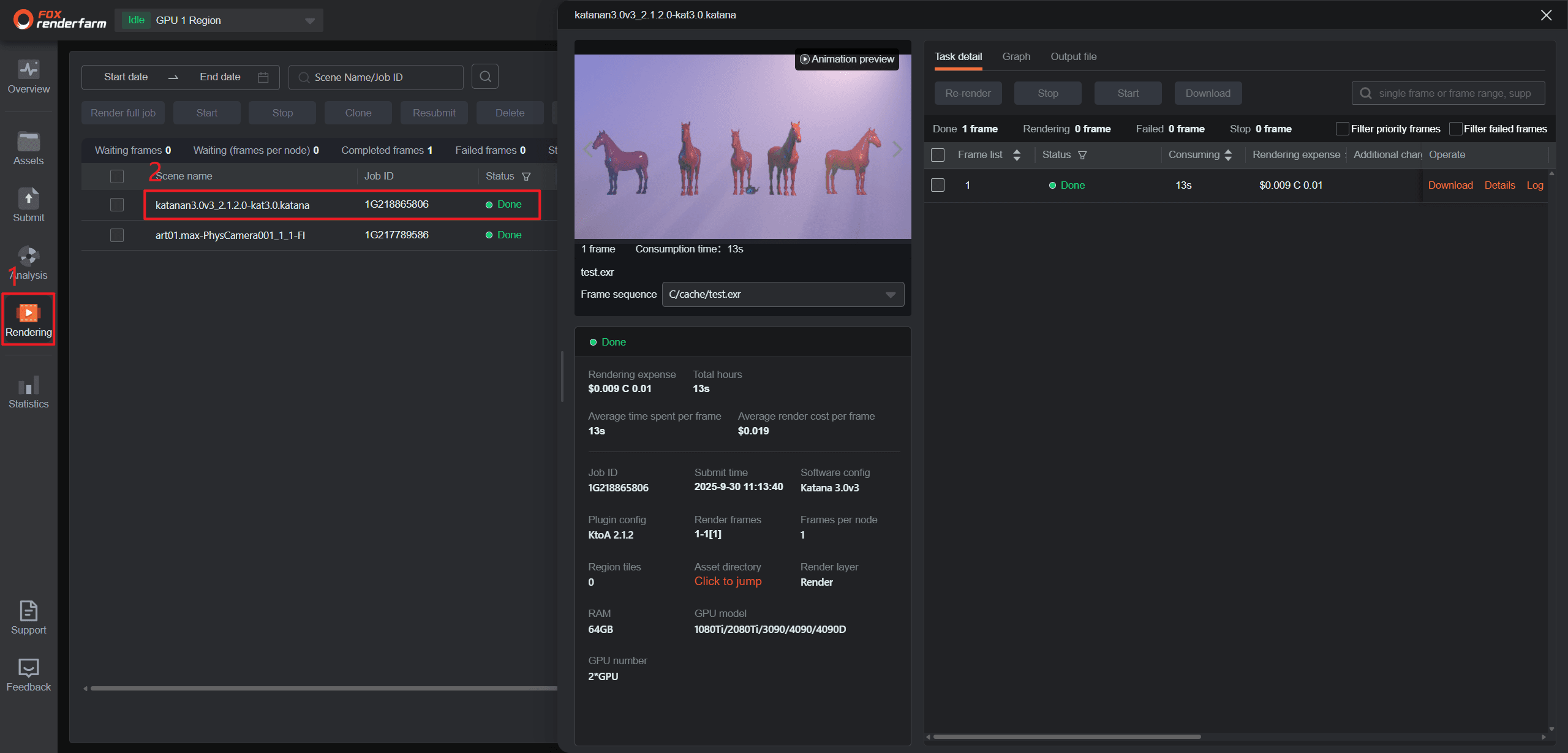This screenshot has height=753, width=1568.
Task: Click the horizontal scrollbar under the job list
Action: point(318,689)
